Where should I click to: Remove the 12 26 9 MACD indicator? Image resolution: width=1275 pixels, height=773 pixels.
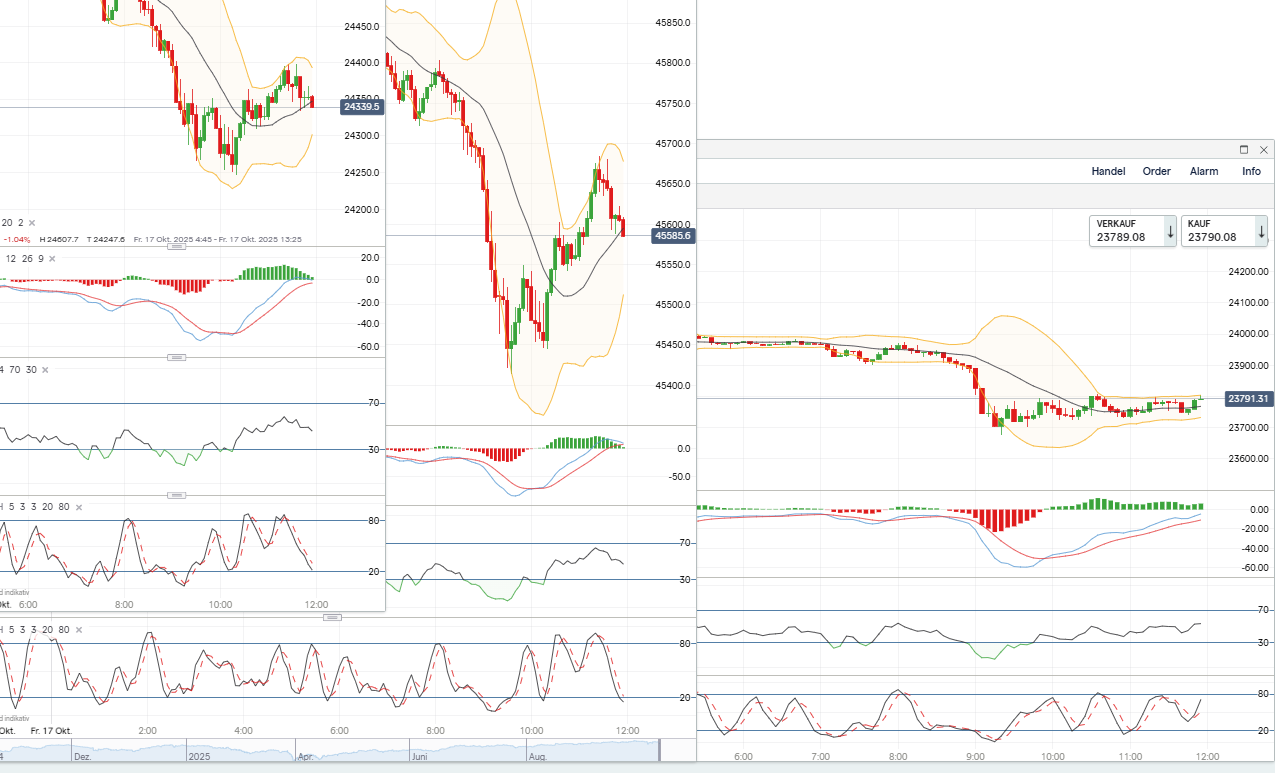coord(54,259)
